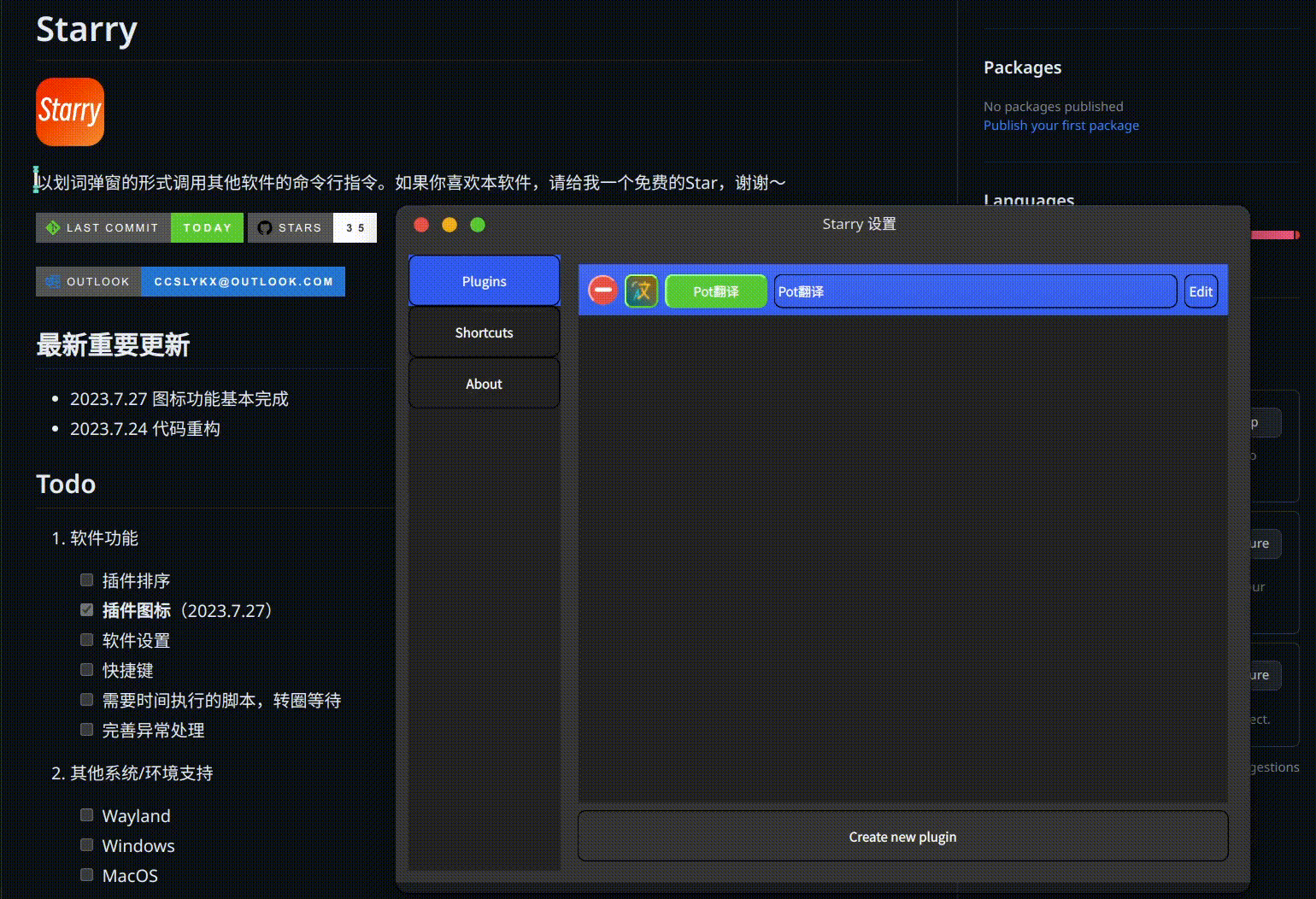Click the red remove icon for Pot翻译

coord(602,291)
